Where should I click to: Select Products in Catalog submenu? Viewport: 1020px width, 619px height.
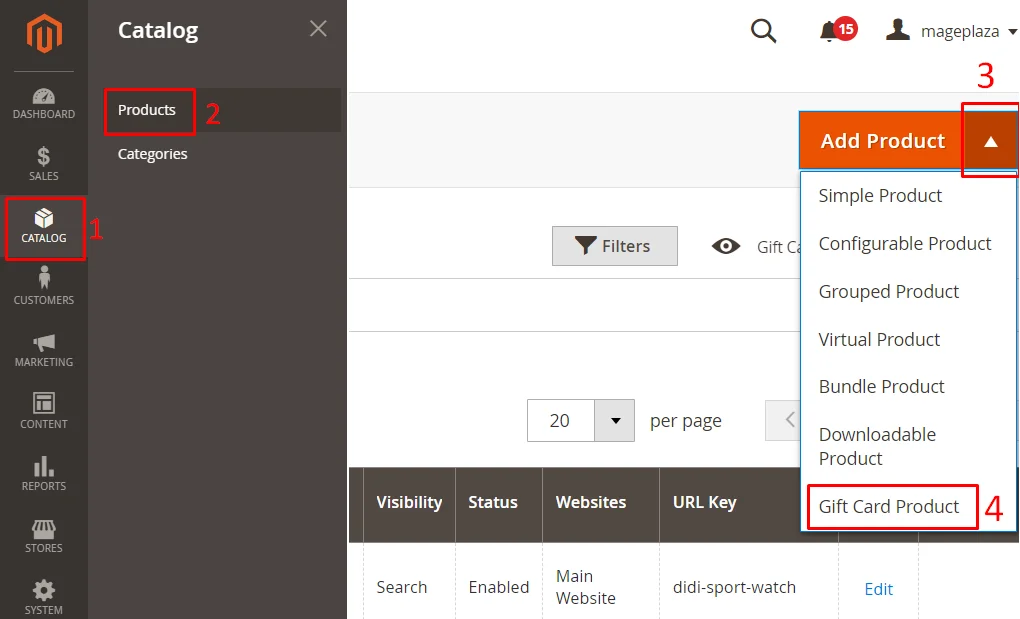(x=147, y=111)
